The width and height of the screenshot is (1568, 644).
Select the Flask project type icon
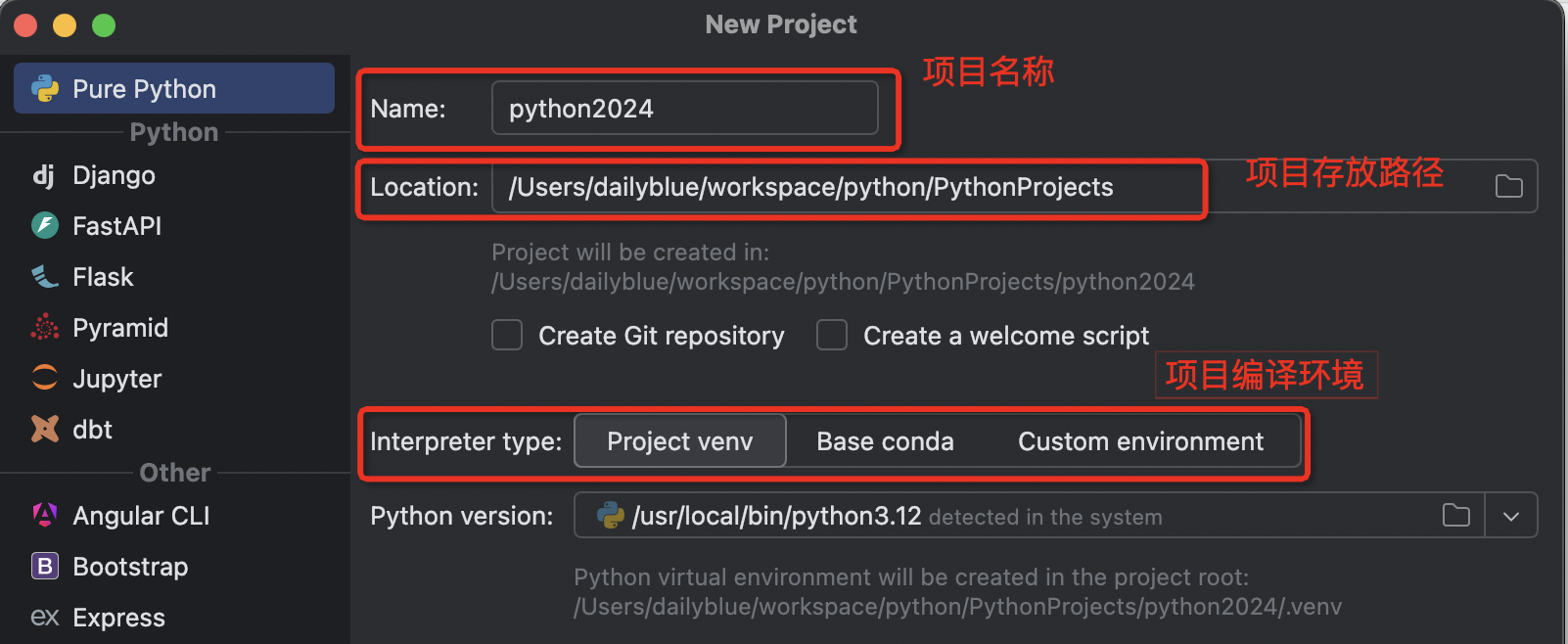(45, 277)
